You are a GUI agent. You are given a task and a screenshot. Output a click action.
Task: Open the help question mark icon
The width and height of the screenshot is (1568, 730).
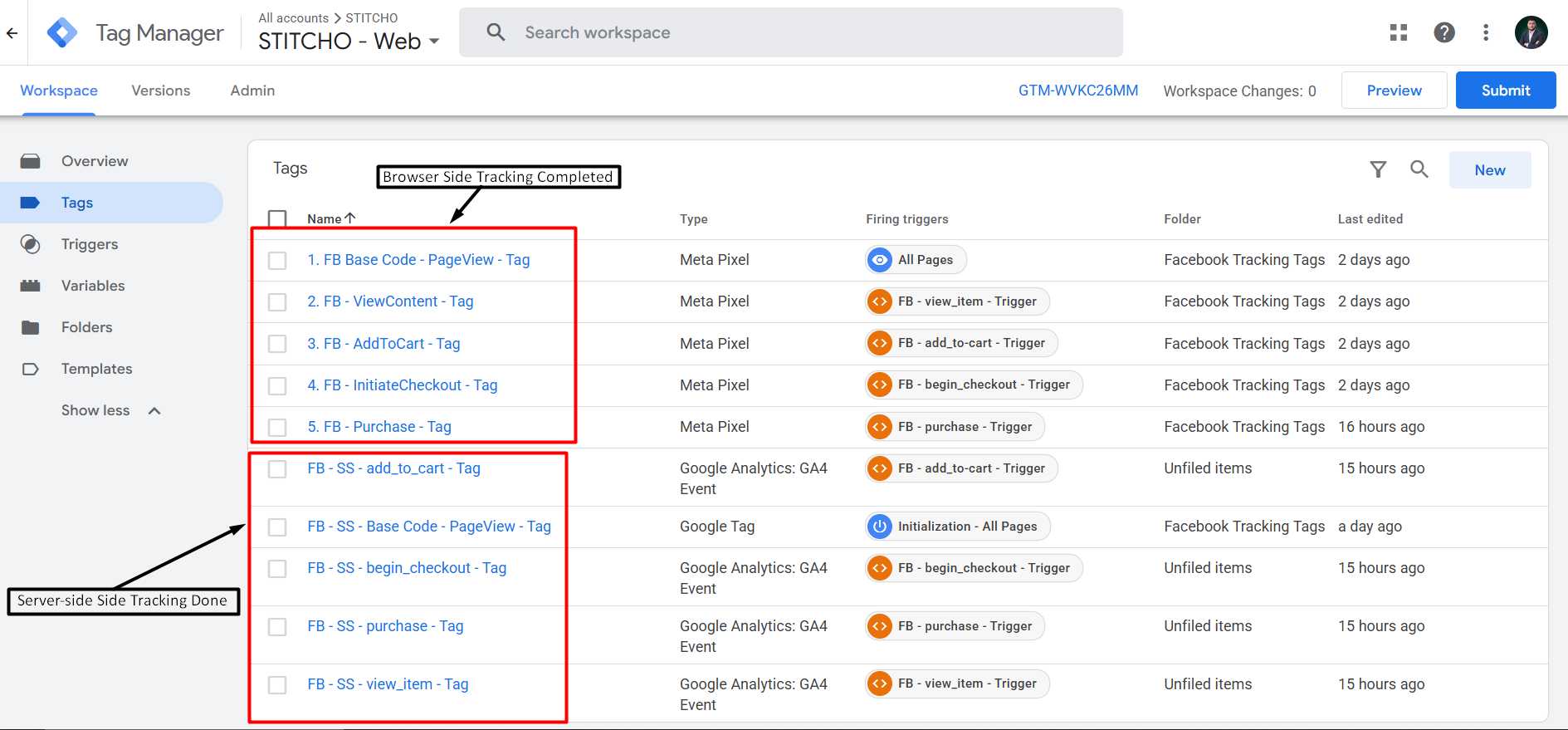(1444, 32)
